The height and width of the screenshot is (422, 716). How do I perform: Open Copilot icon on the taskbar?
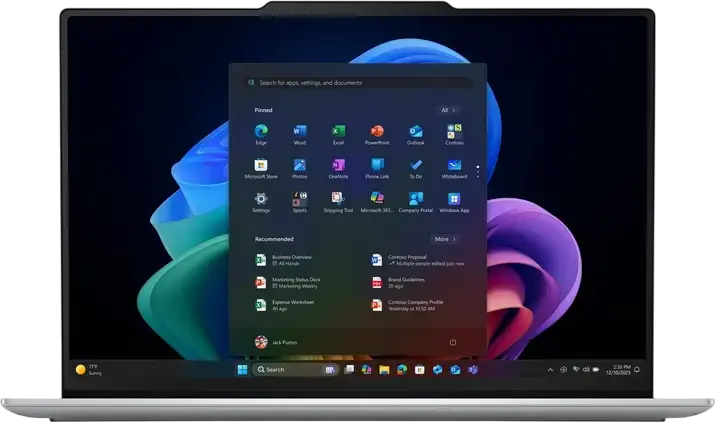click(x=367, y=369)
